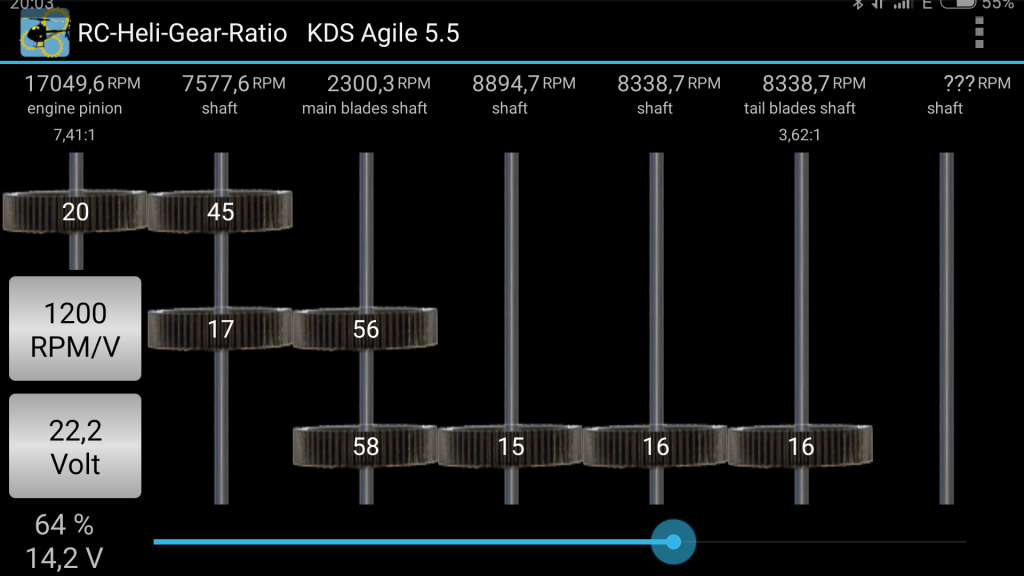Select the 16-tooth gear on tail blades shaft
Viewport: 1024px width, 576px height.
point(800,446)
